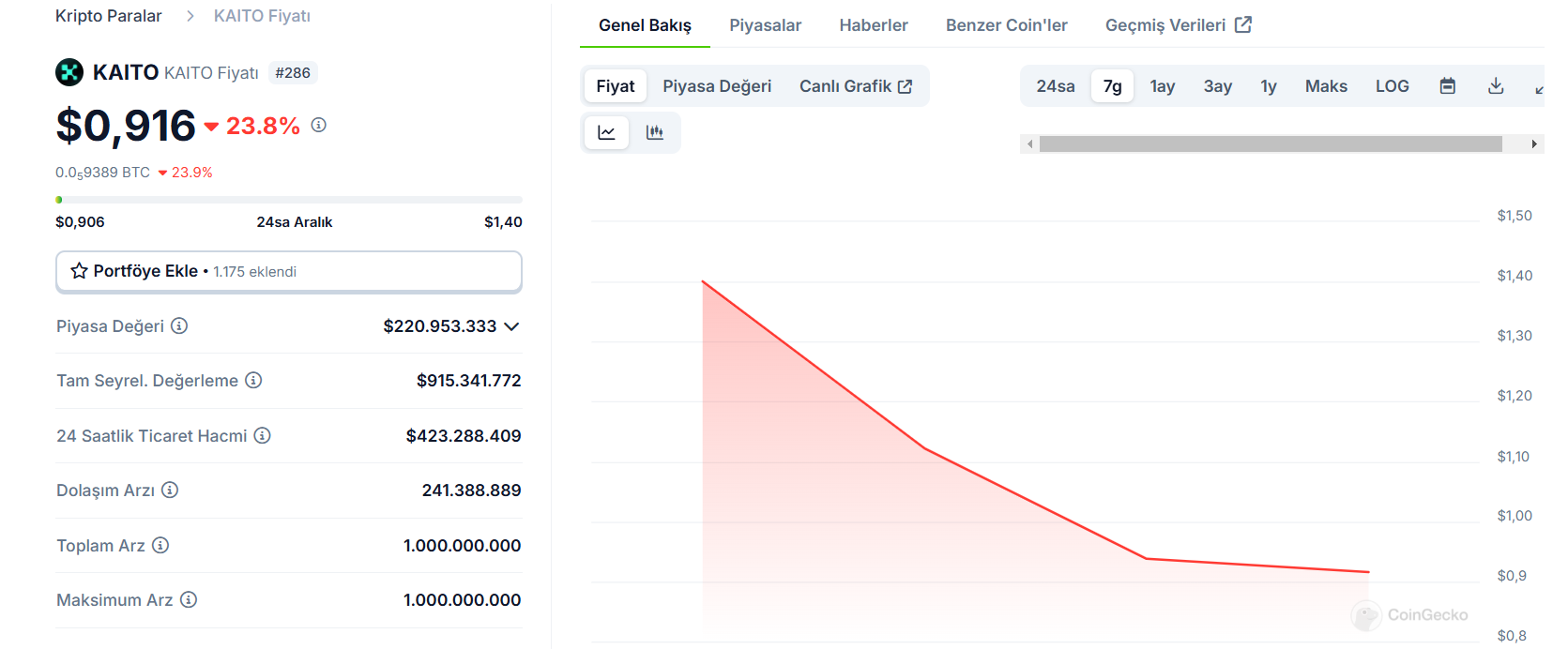Show info for 24 Saatlik Ticaret Hacmi
The image size is (1568, 649).
pyautogui.click(x=263, y=435)
